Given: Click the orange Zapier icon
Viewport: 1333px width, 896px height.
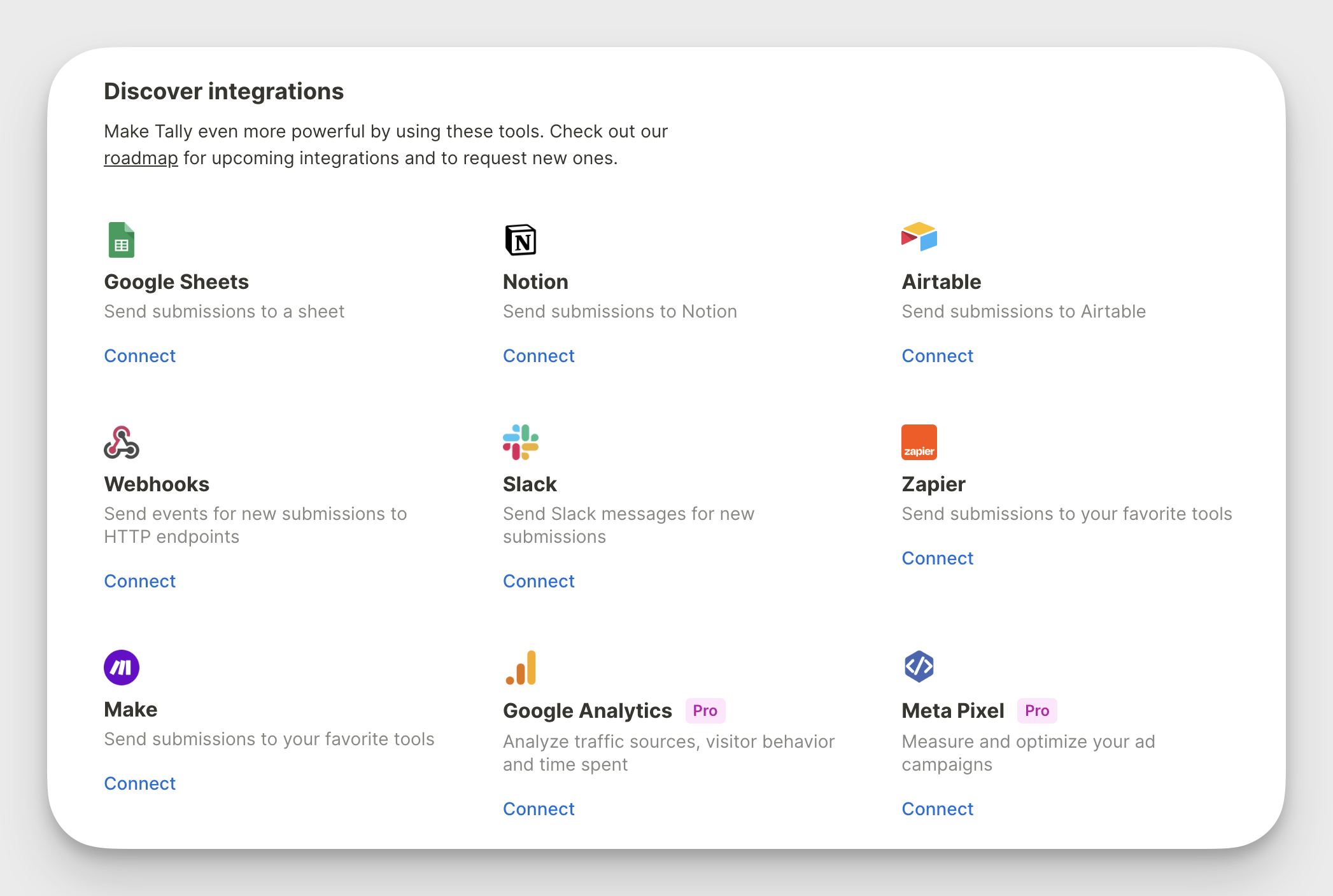Looking at the screenshot, I should point(919,442).
